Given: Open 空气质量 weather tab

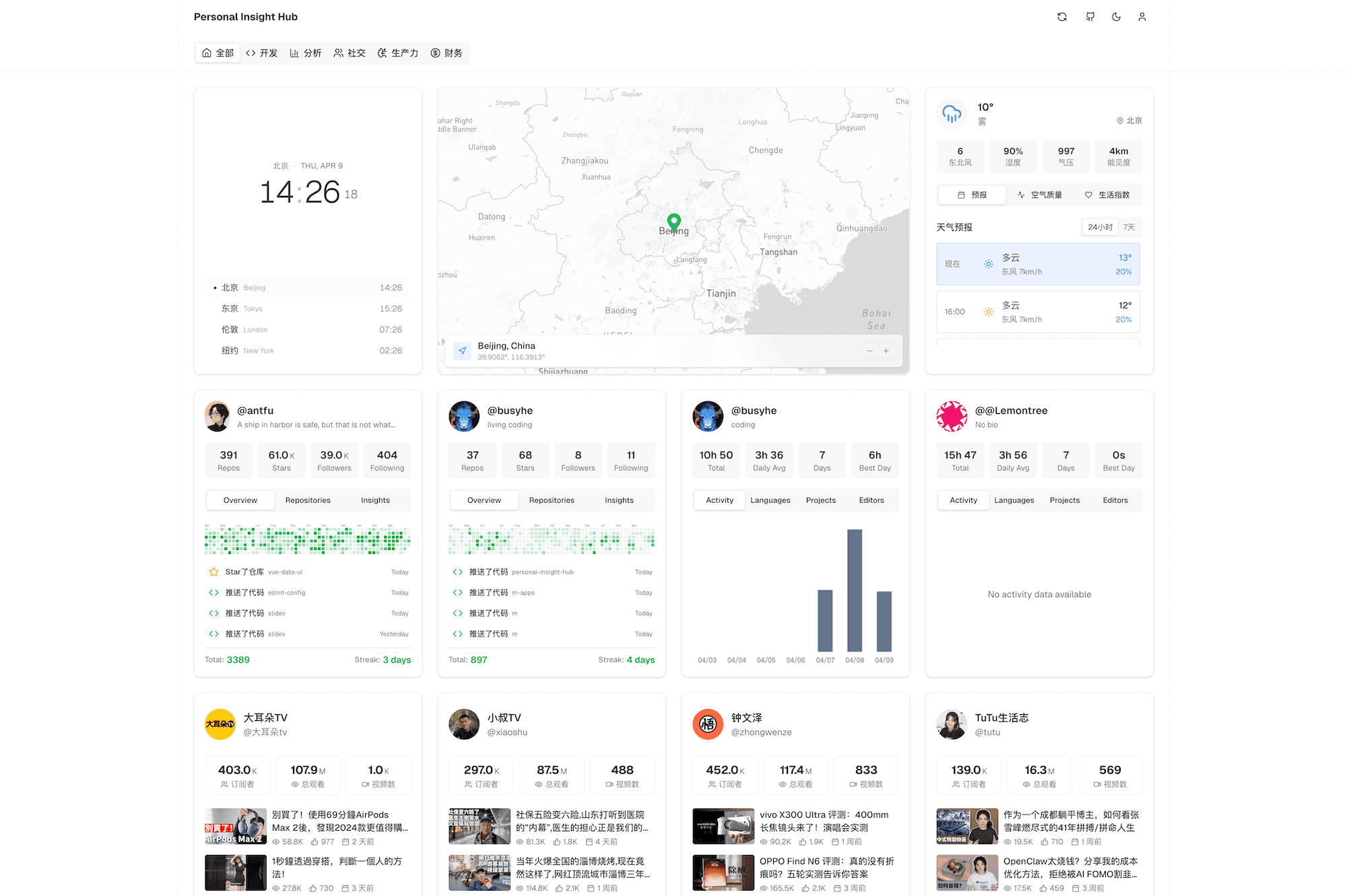Looking at the screenshot, I should point(1039,195).
